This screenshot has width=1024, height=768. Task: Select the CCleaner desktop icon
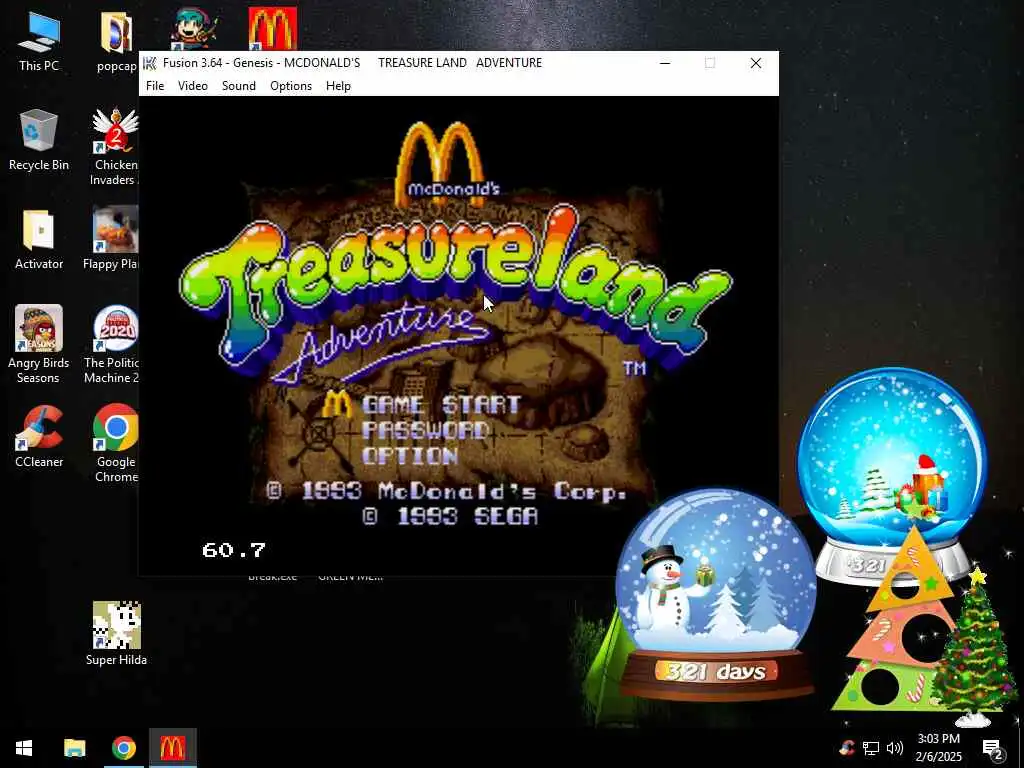pyautogui.click(x=39, y=437)
